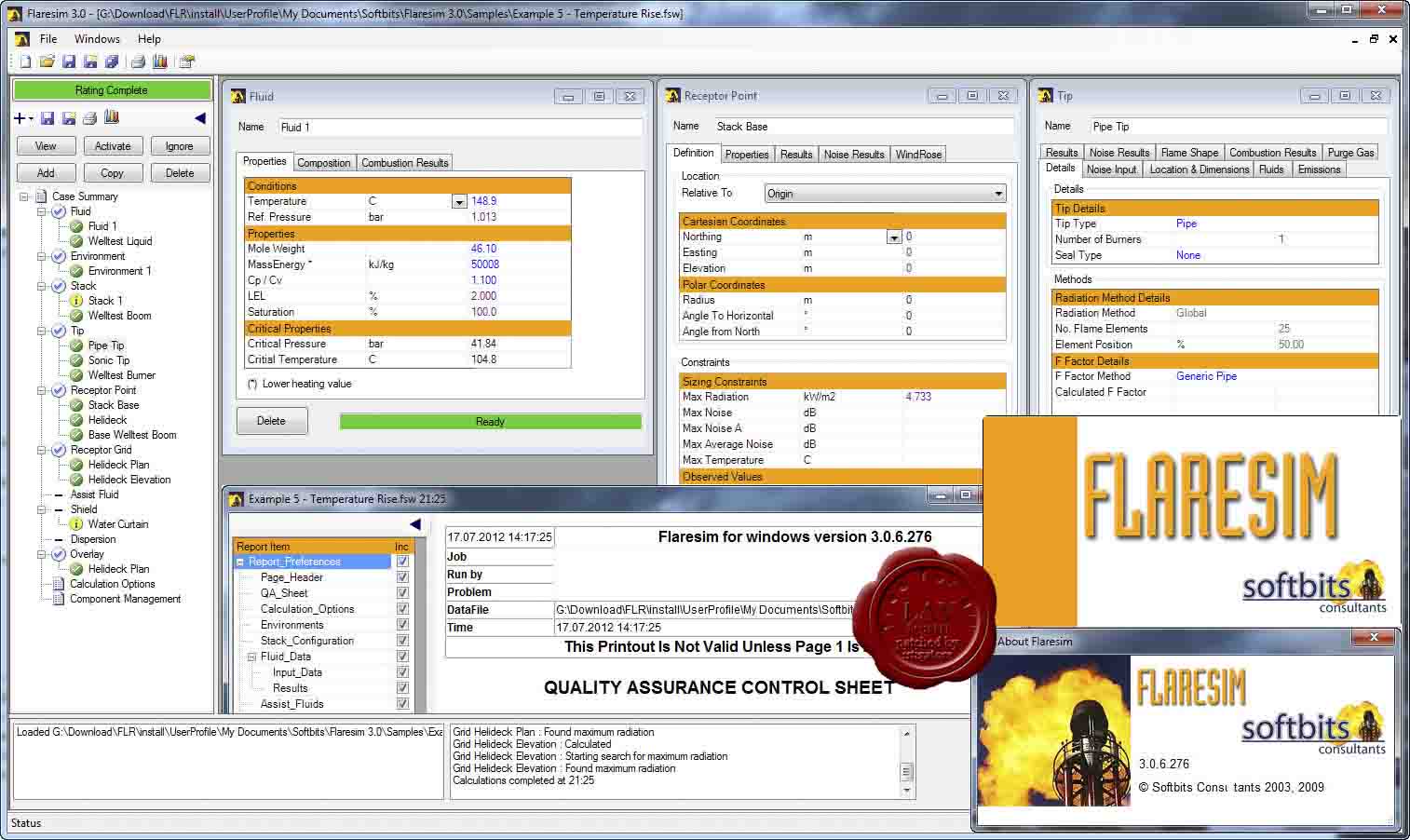Click the save icon under Rating Complete bar

click(x=47, y=118)
